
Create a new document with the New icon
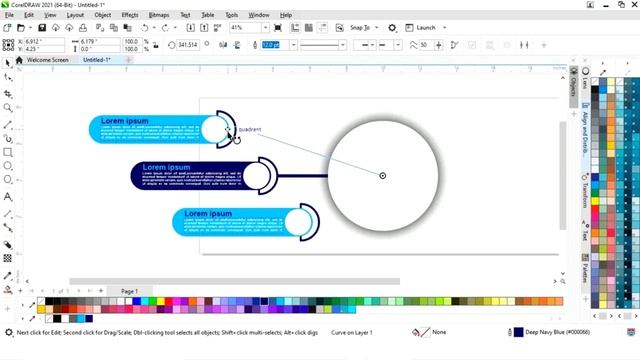pos(7,28)
